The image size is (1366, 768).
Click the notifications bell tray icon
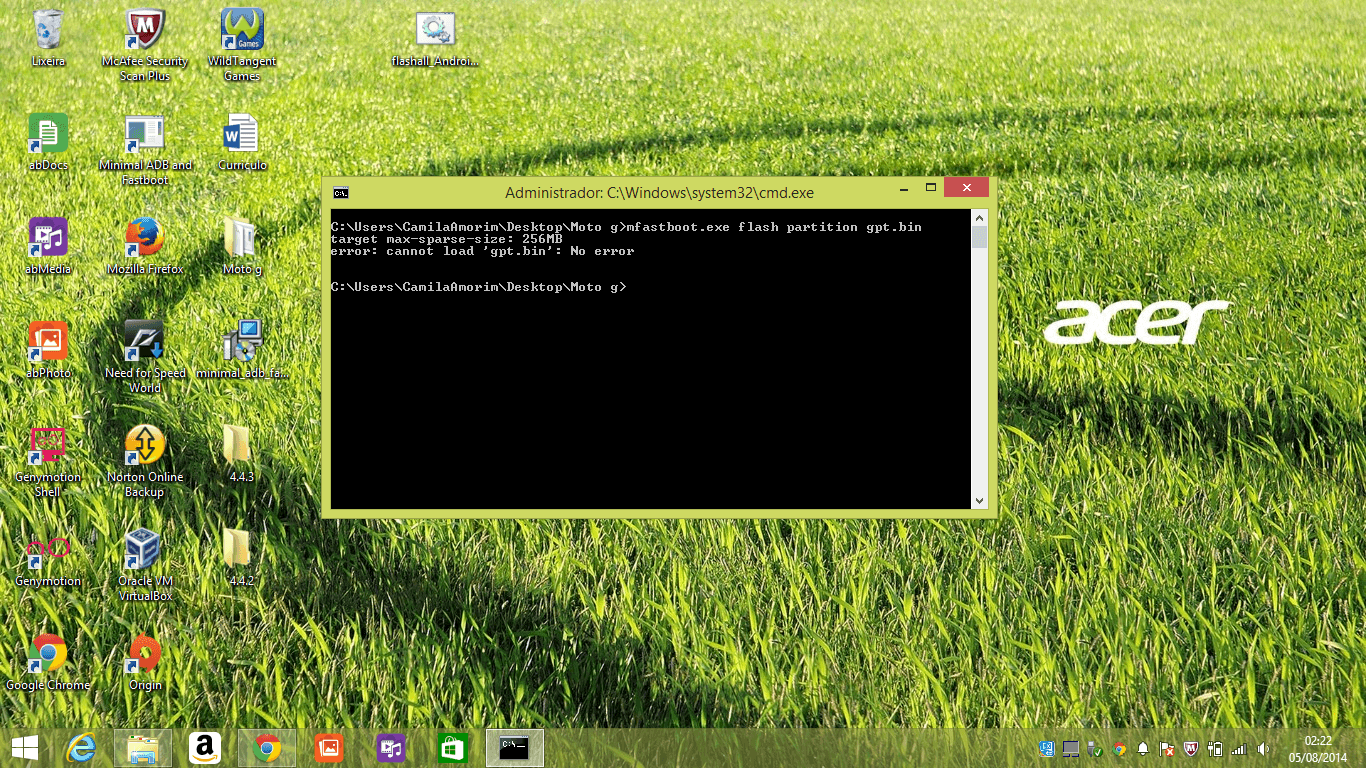pos(1143,748)
